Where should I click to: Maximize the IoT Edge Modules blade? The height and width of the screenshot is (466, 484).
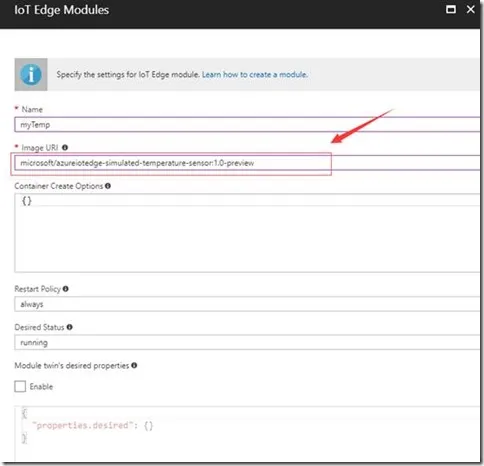point(451,9)
